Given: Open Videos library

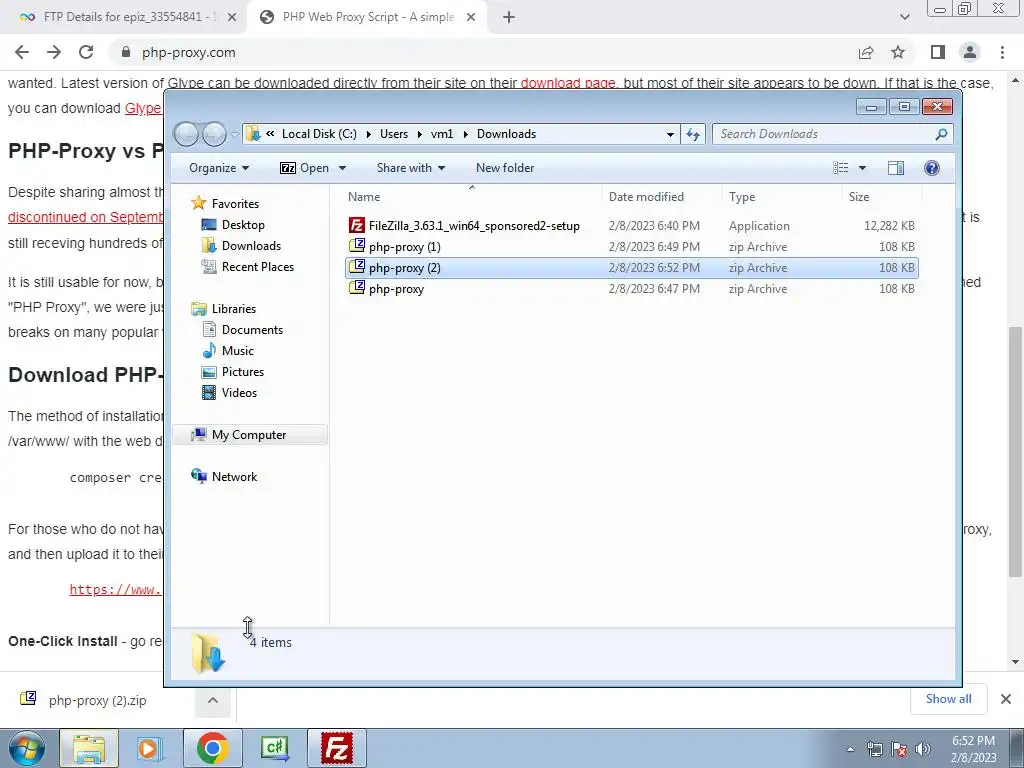Looking at the screenshot, I should [x=229, y=392].
